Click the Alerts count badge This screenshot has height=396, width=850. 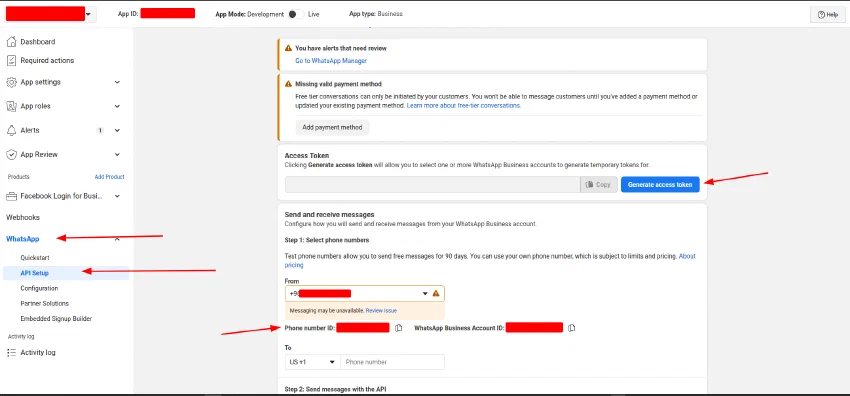tap(100, 131)
